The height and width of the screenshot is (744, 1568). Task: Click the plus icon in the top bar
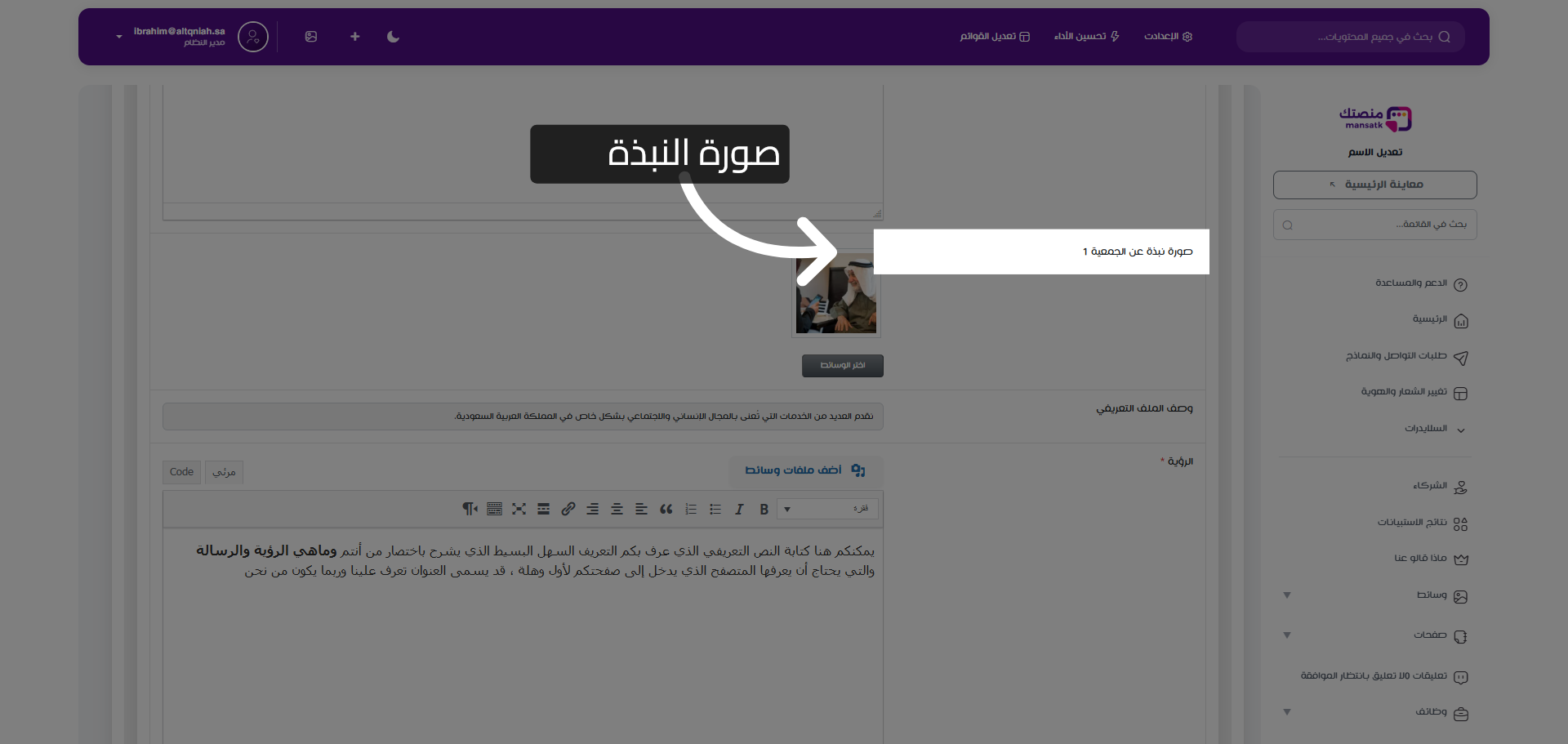354,37
